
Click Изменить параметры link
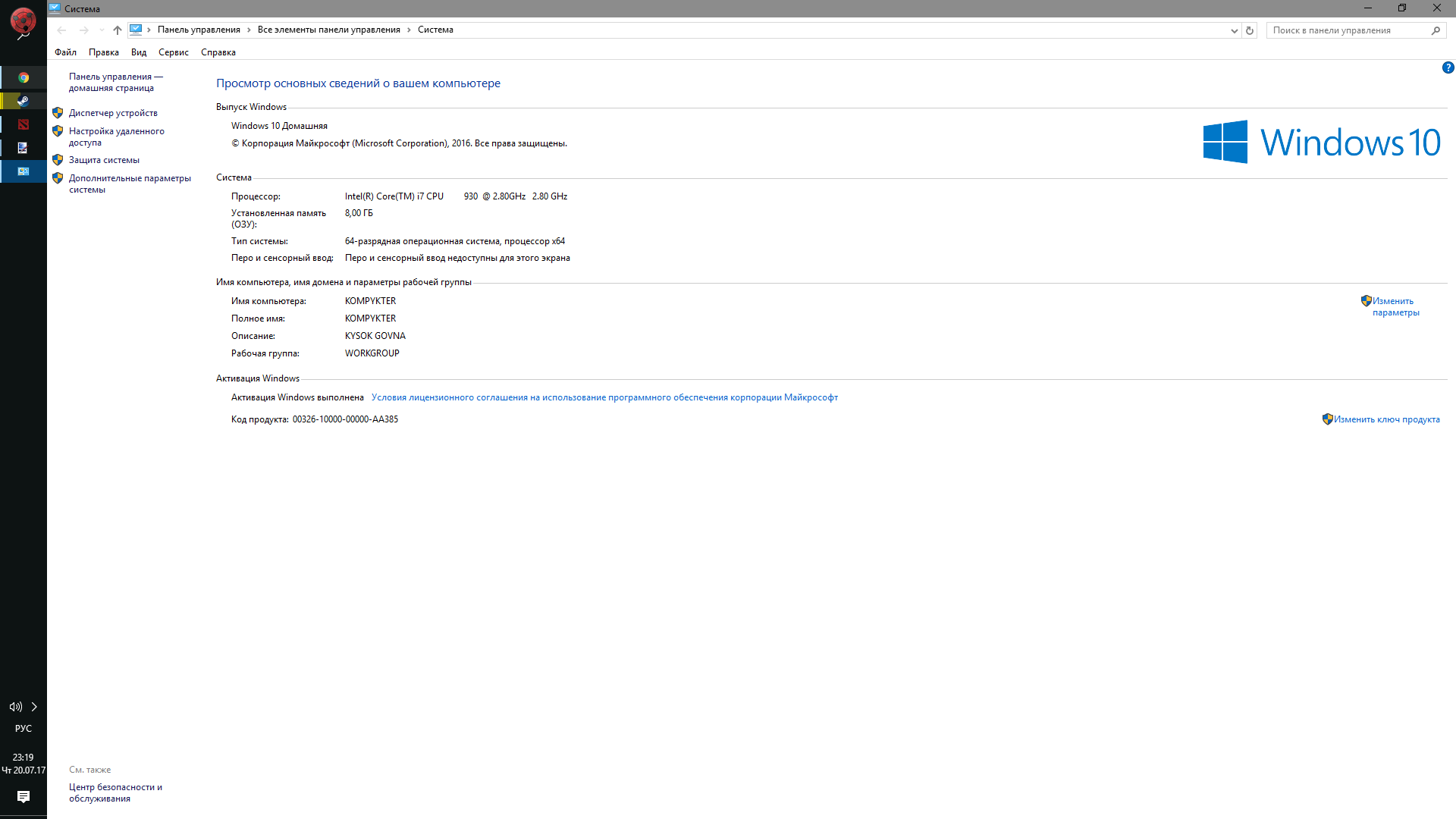(1395, 306)
